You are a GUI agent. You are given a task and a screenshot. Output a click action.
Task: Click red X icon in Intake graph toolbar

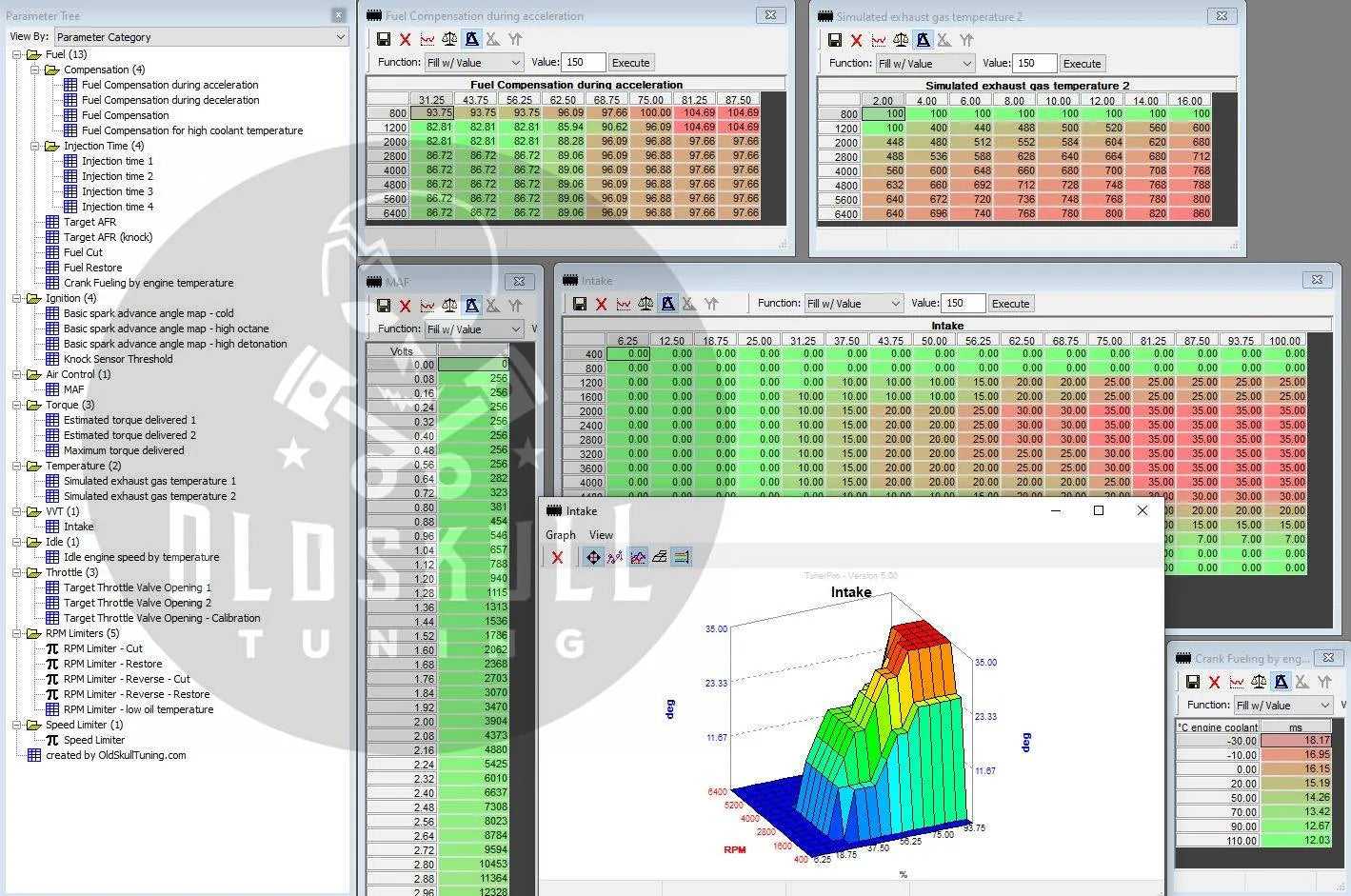pos(557,557)
